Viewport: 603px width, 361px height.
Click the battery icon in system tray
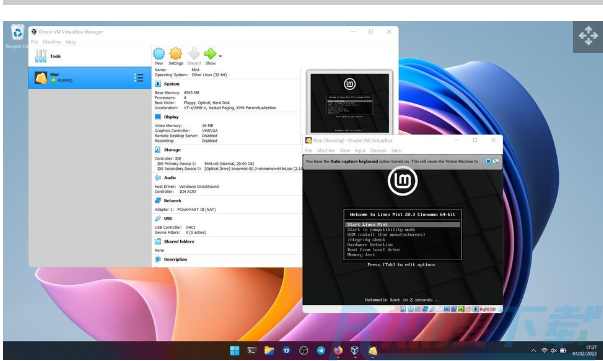click(x=563, y=351)
